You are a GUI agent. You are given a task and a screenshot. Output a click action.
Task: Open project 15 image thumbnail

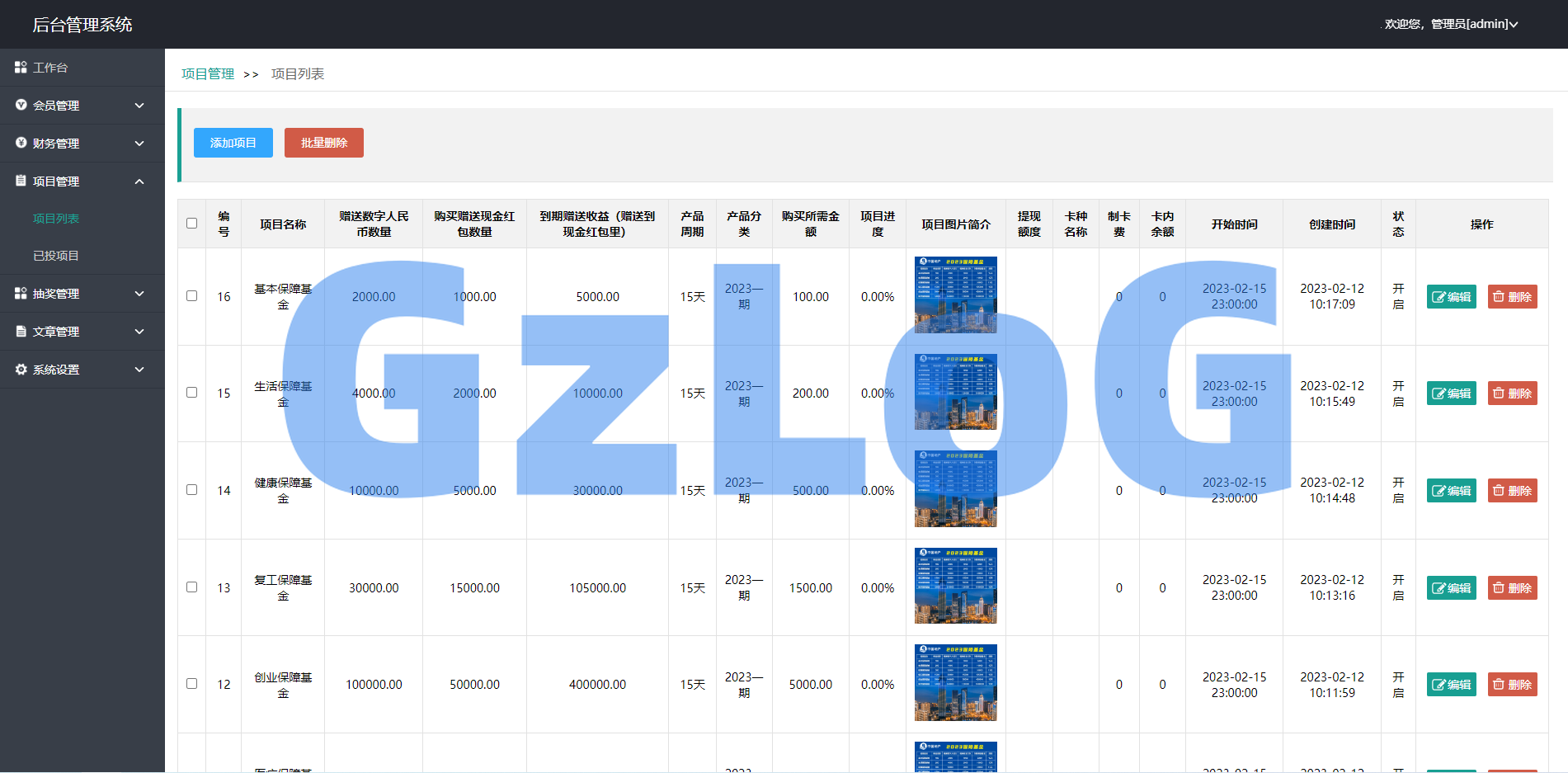pos(956,392)
